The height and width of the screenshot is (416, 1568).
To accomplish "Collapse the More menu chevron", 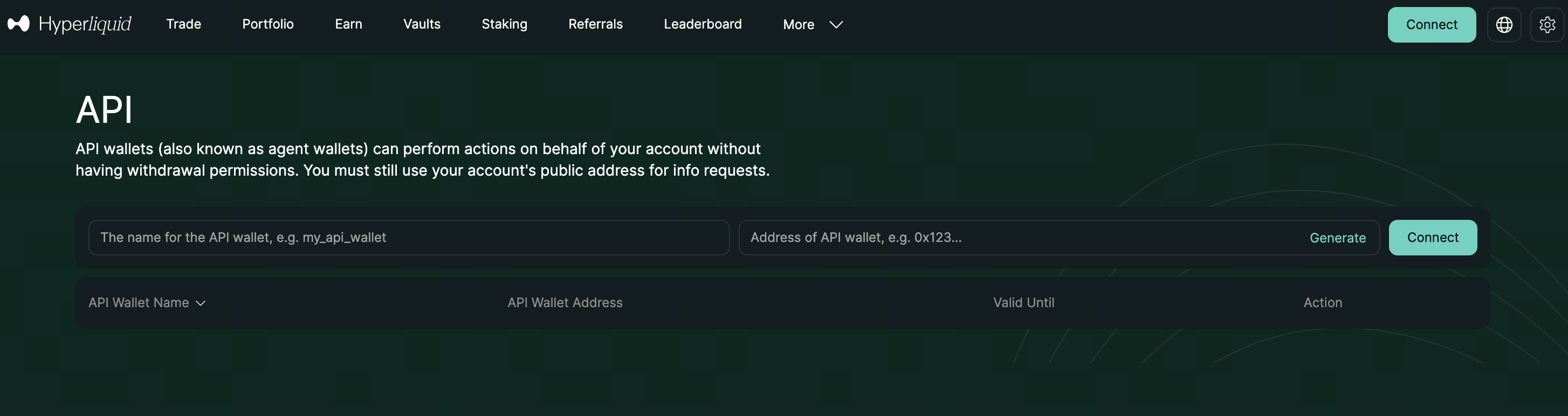I will [836, 25].
